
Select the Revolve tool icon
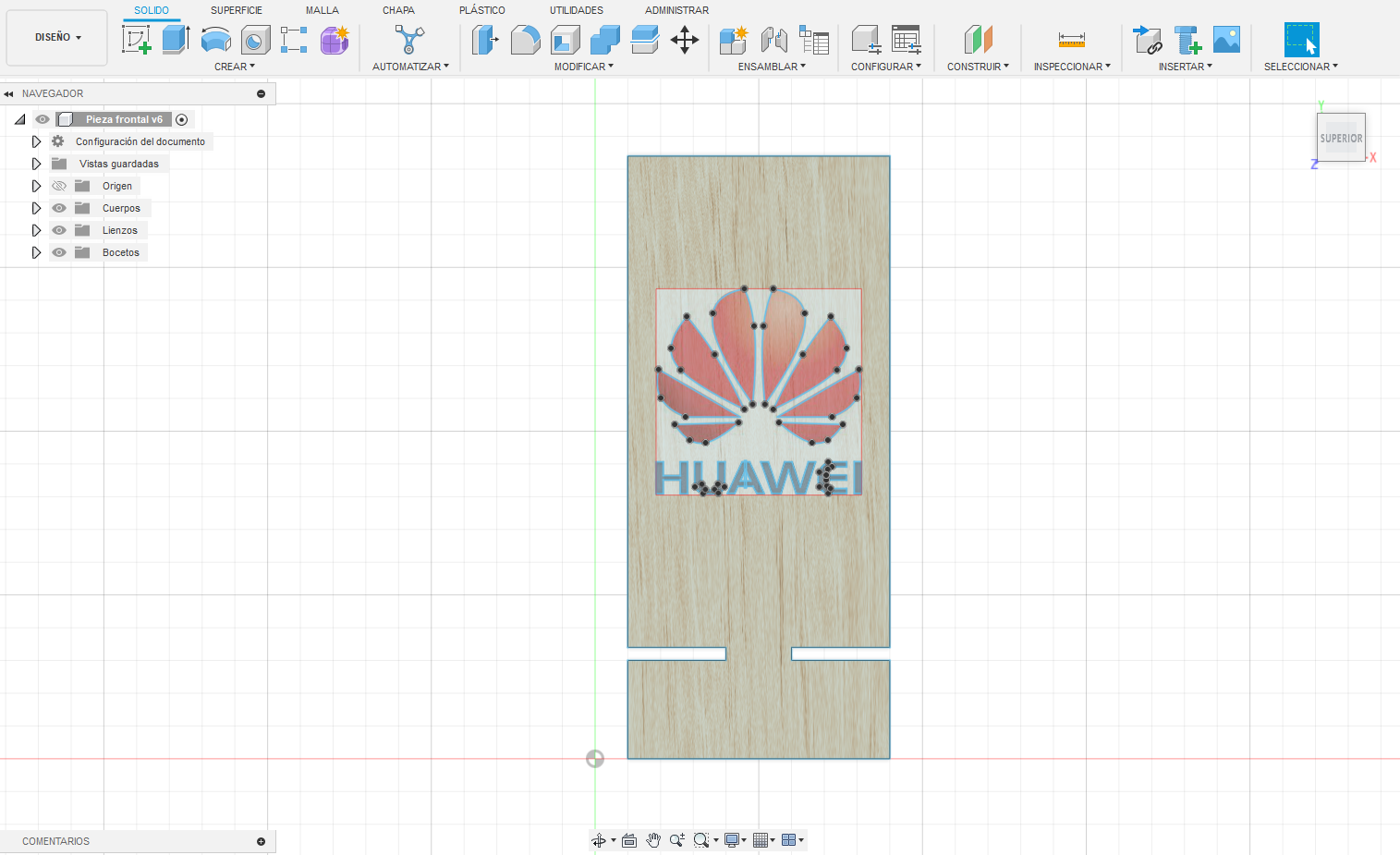(216, 40)
